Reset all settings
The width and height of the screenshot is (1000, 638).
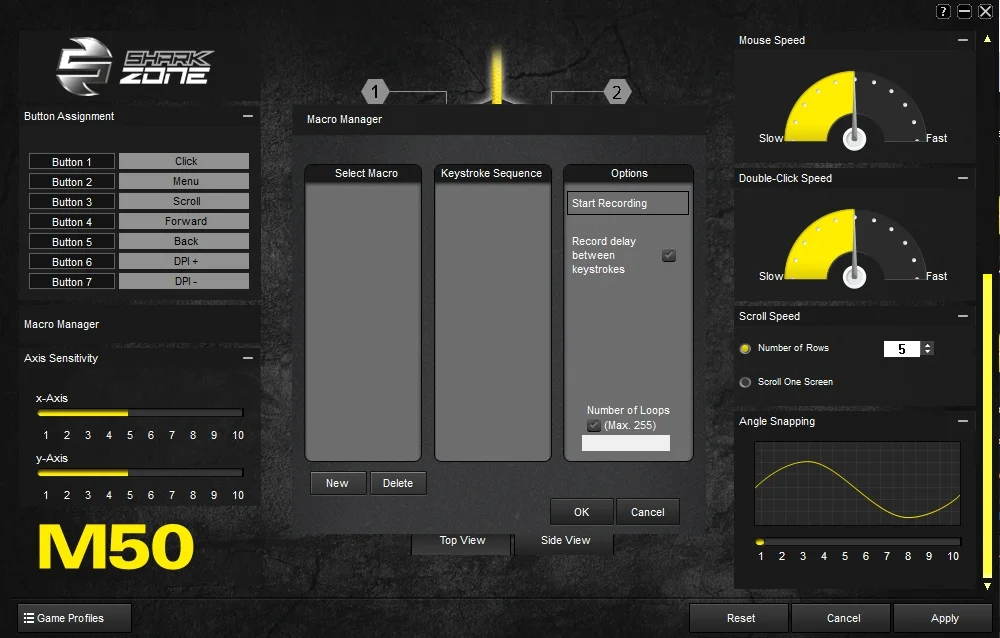tap(740, 618)
